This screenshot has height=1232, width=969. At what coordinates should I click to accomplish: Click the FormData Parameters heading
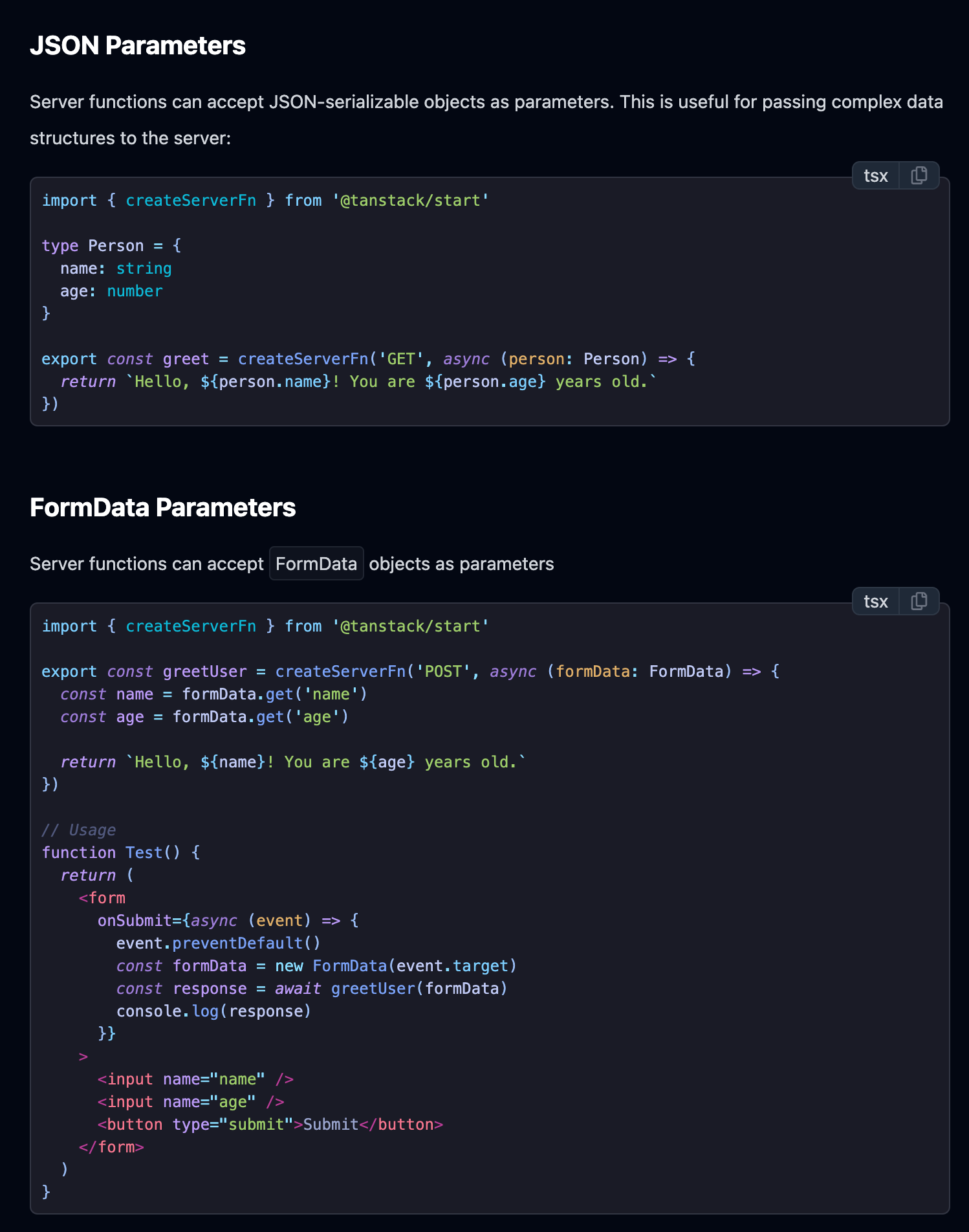pos(163,508)
